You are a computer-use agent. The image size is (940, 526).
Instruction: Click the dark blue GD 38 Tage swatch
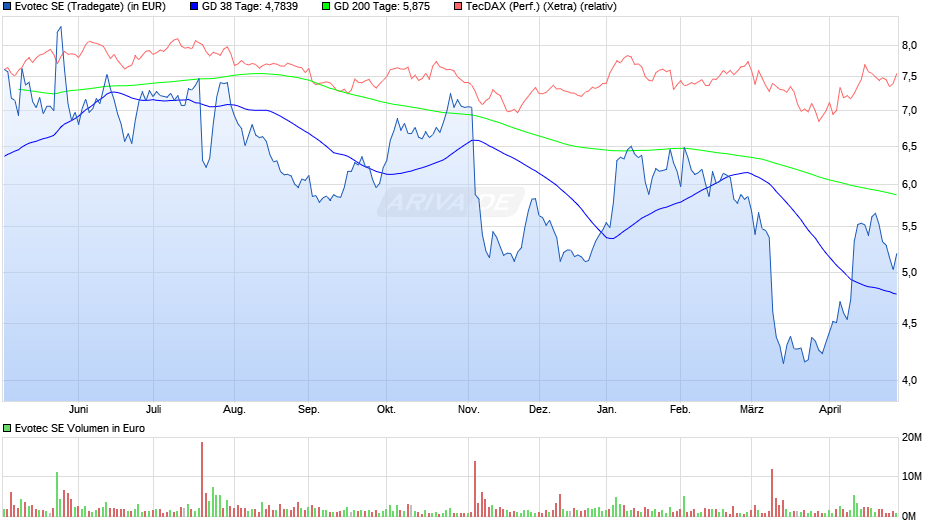[194, 7]
